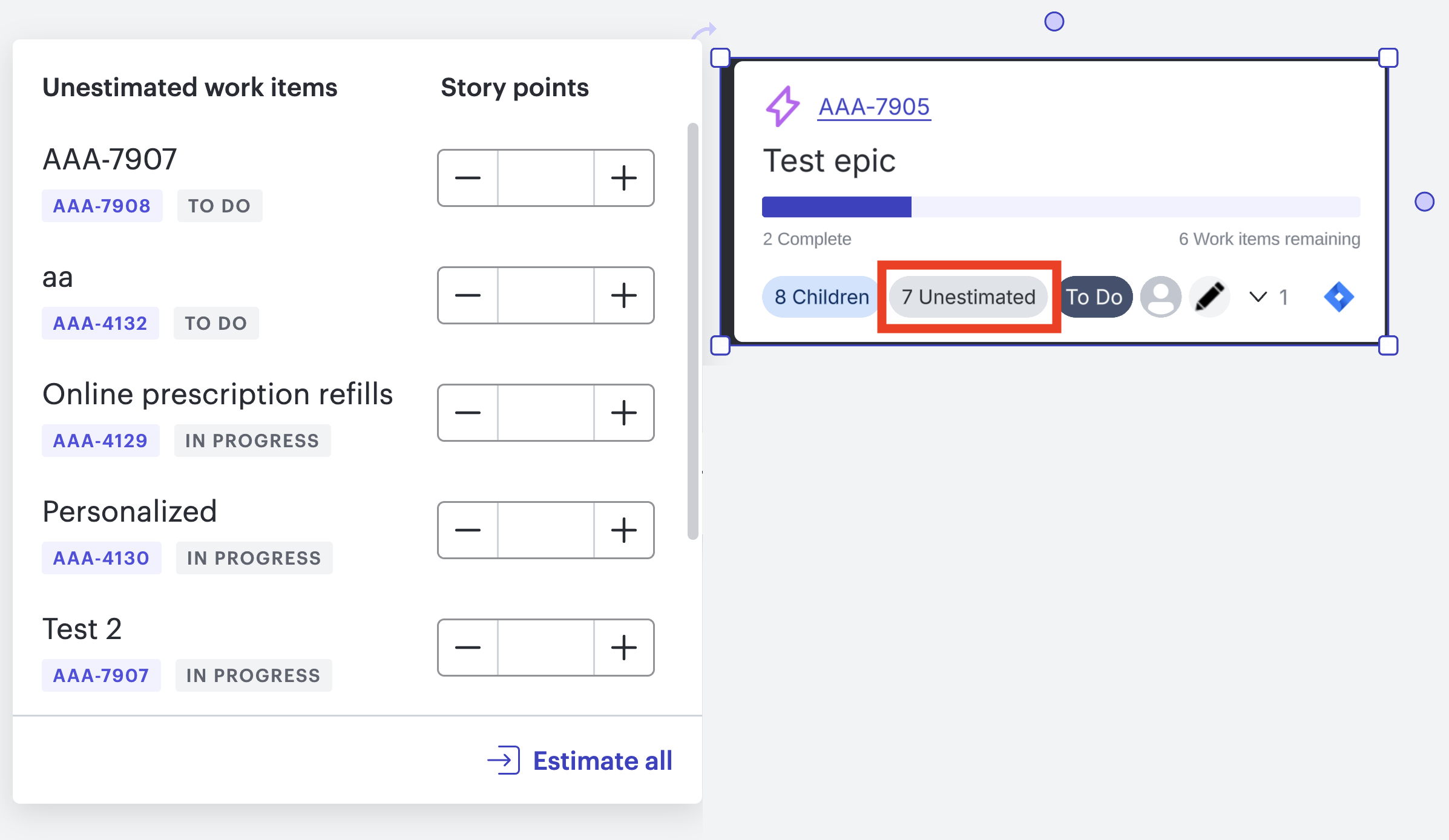The height and width of the screenshot is (840, 1449).
Task: Click Estimate all button
Action: 580,761
